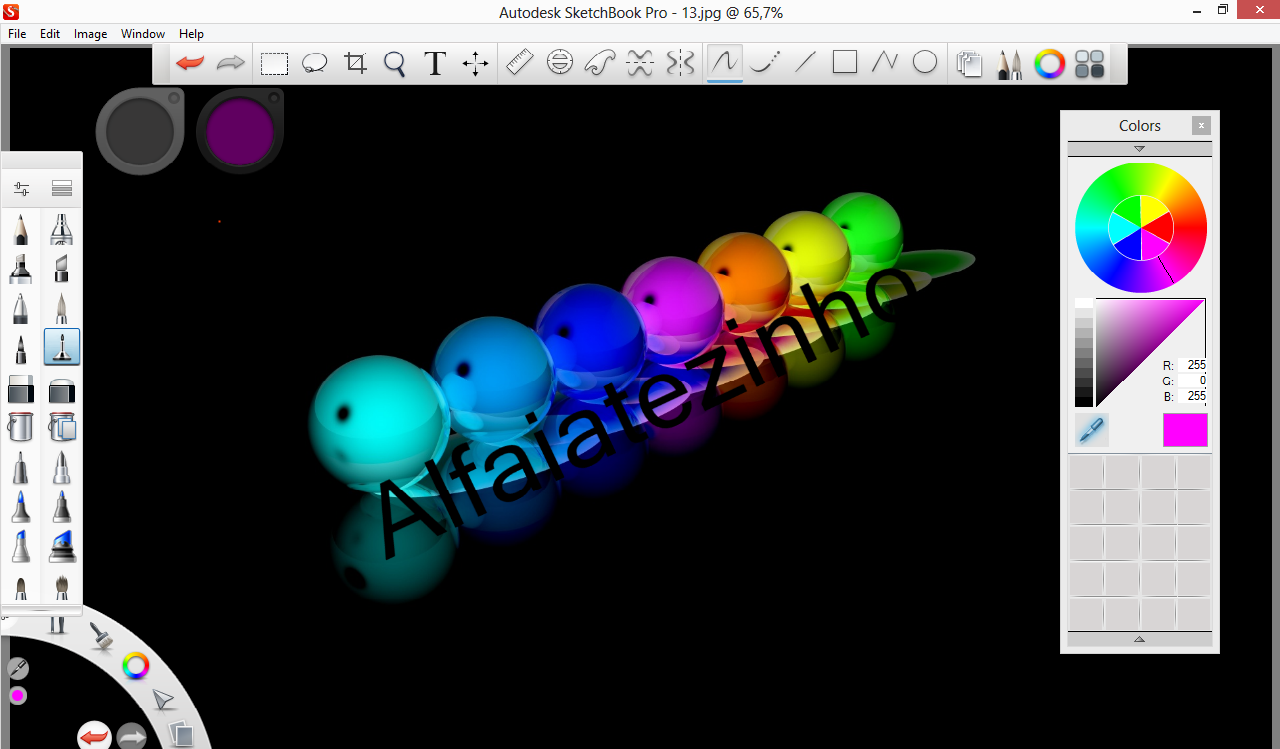Click the current magenta color swatch

1185,430
